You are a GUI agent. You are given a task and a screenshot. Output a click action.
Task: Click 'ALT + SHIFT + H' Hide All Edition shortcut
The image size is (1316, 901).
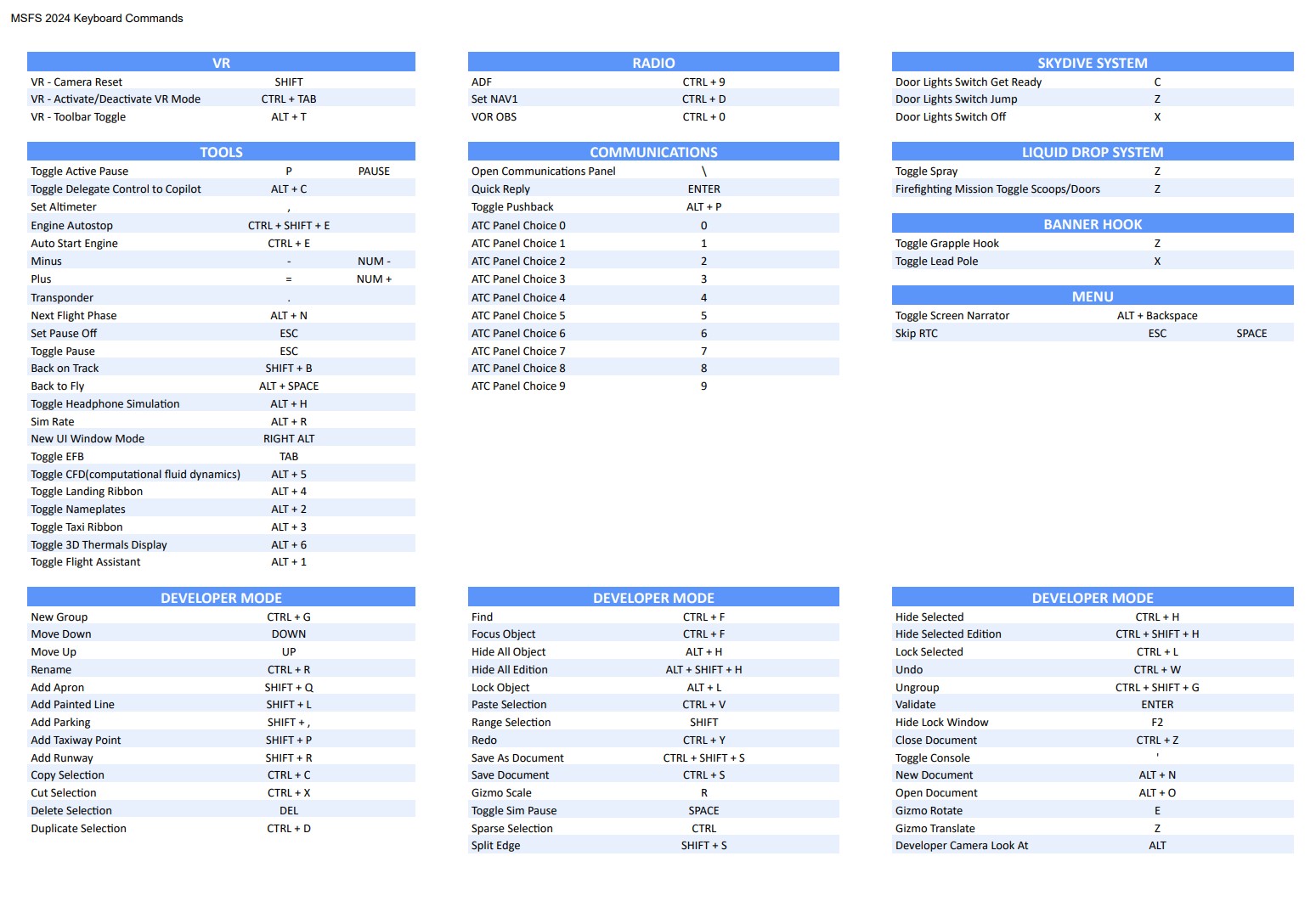(703, 670)
